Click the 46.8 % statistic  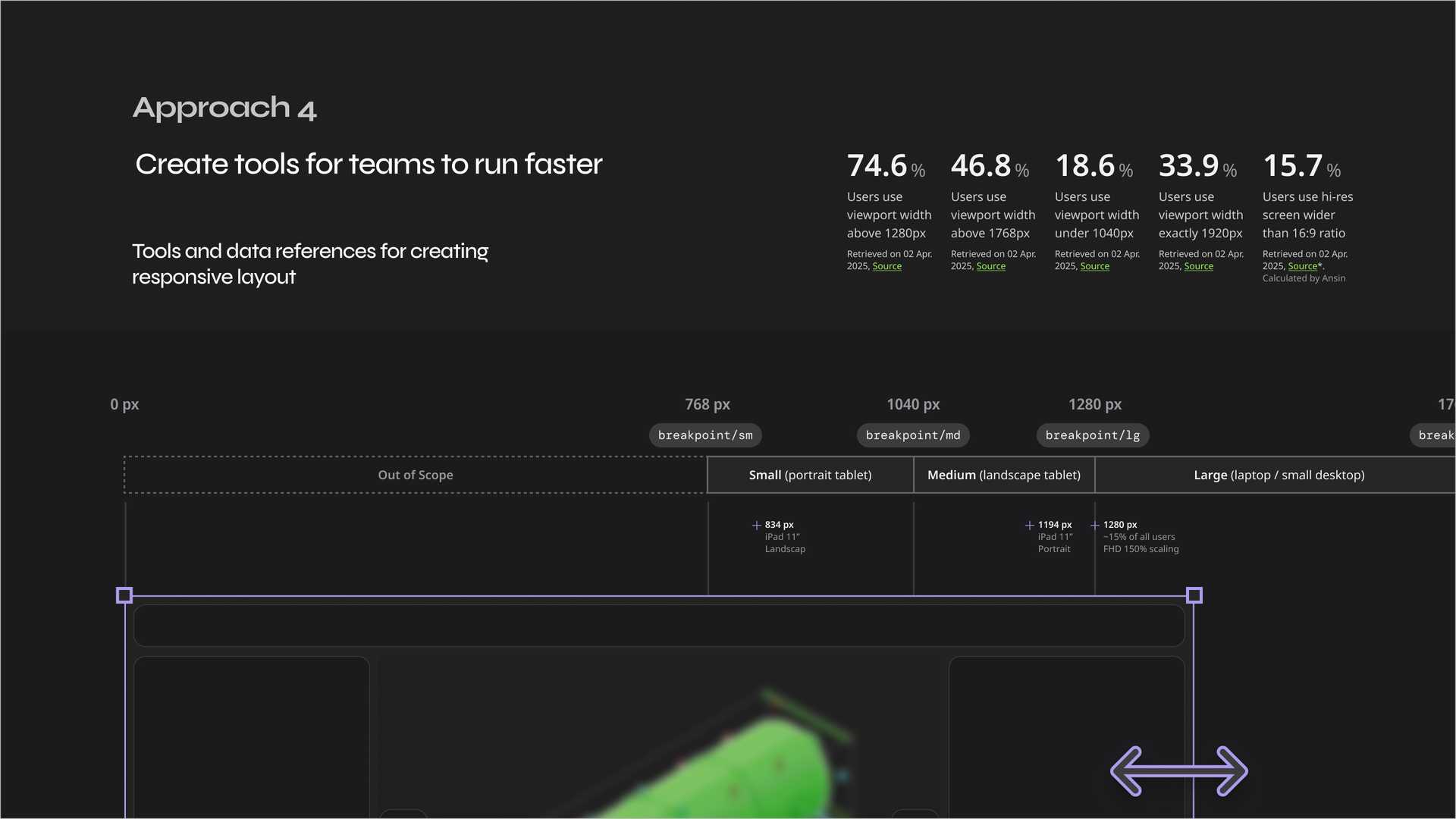point(990,166)
